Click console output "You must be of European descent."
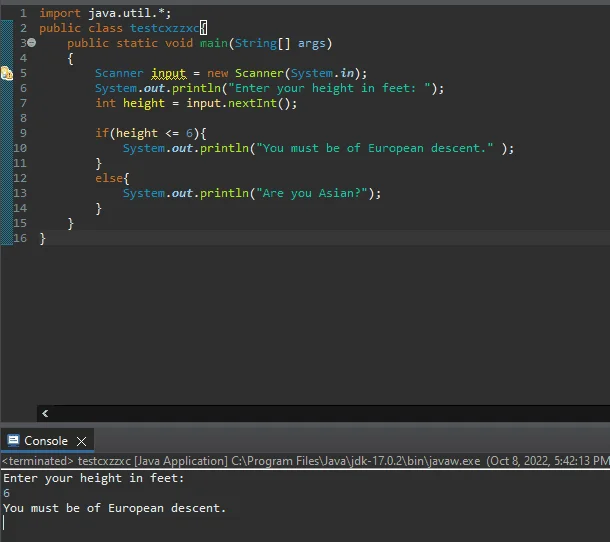The image size is (610, 542). (x=114, y=508)
